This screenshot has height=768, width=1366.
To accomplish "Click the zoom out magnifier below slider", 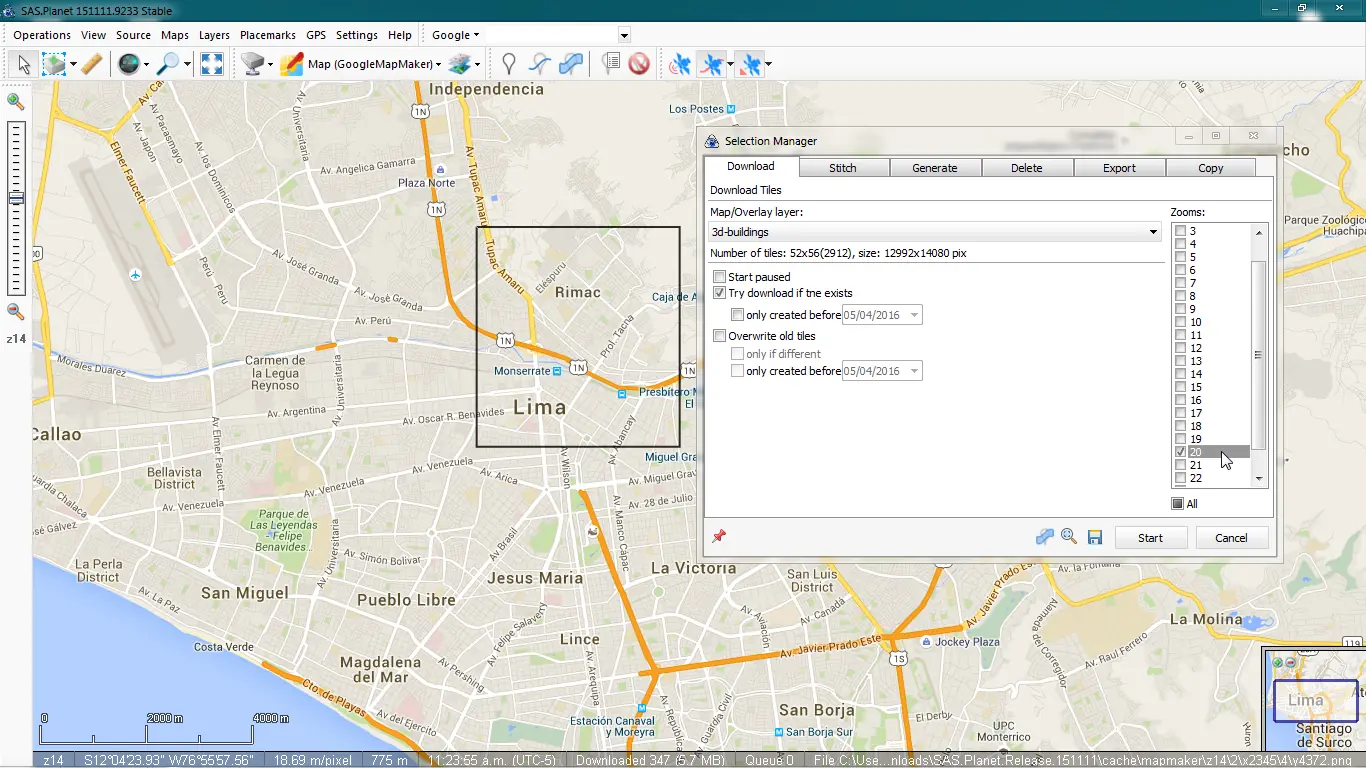I will coord(15,312).
